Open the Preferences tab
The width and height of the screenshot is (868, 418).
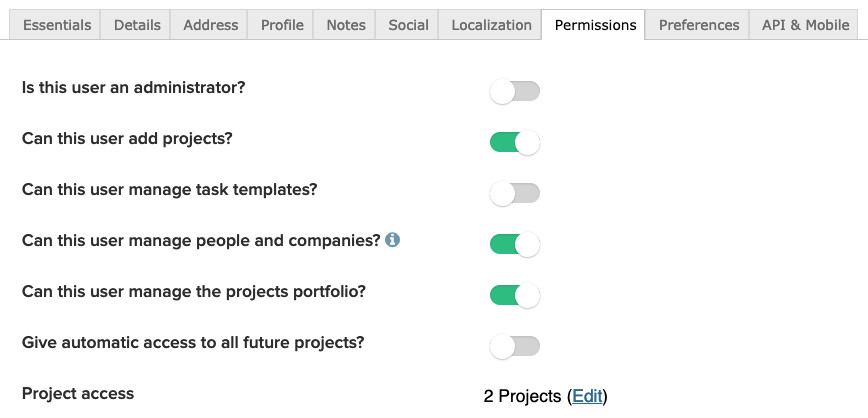click(699, 25)
